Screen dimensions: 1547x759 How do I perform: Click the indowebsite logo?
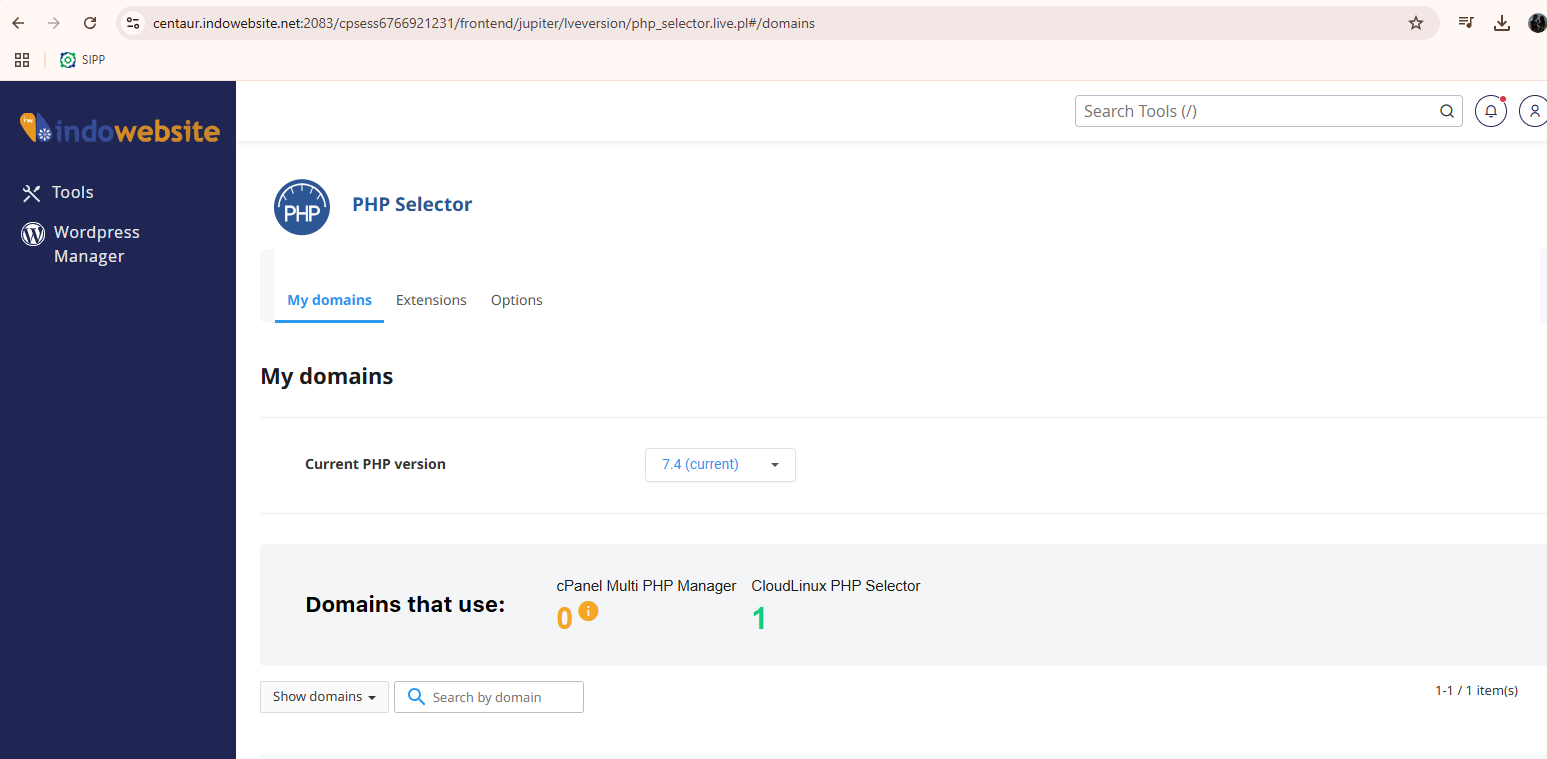click(119, 129)
